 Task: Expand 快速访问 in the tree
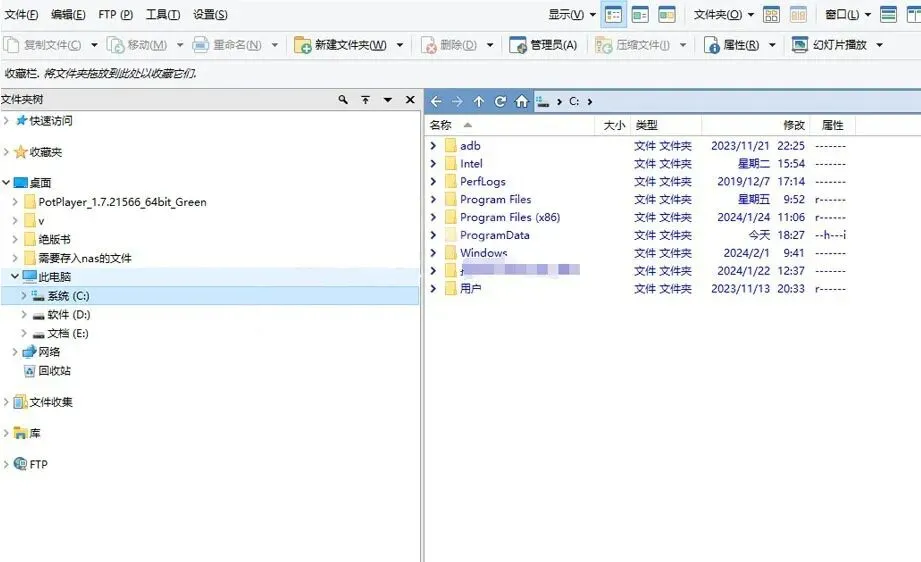tap(6, 120)
